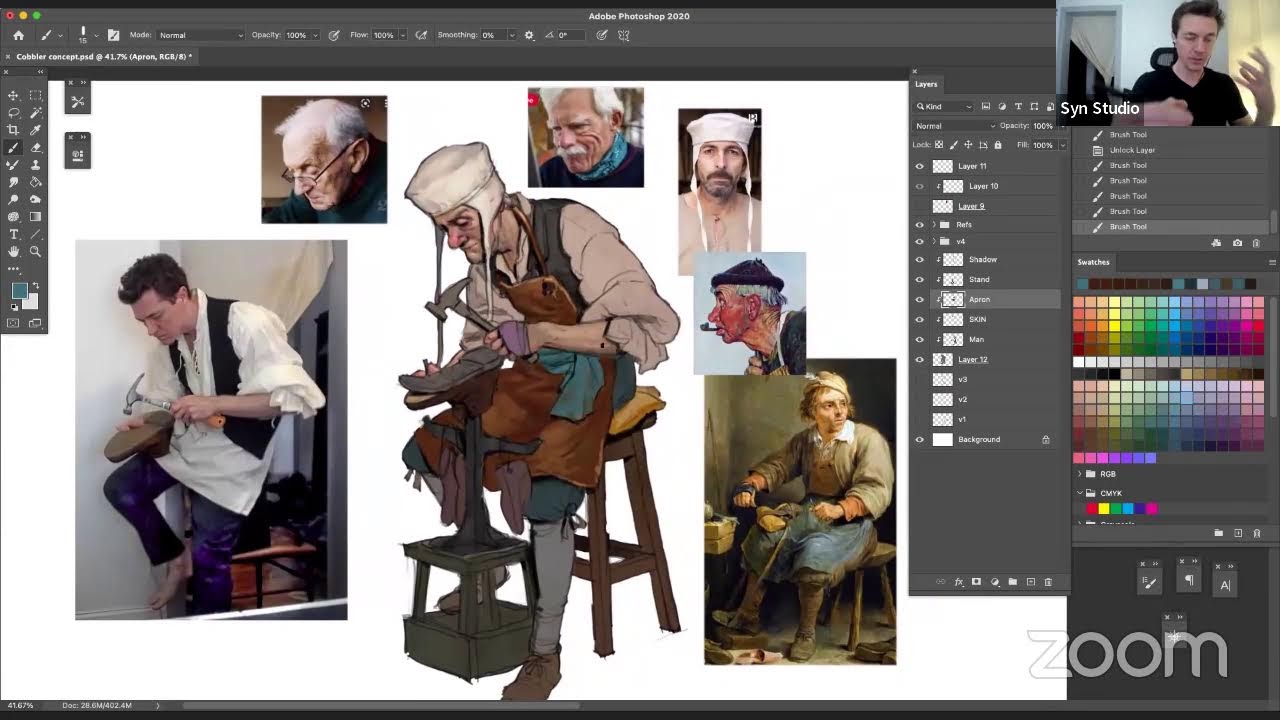Pick the foreground color swatch
Screen dimensions: 1280x720
click(18, 291)
